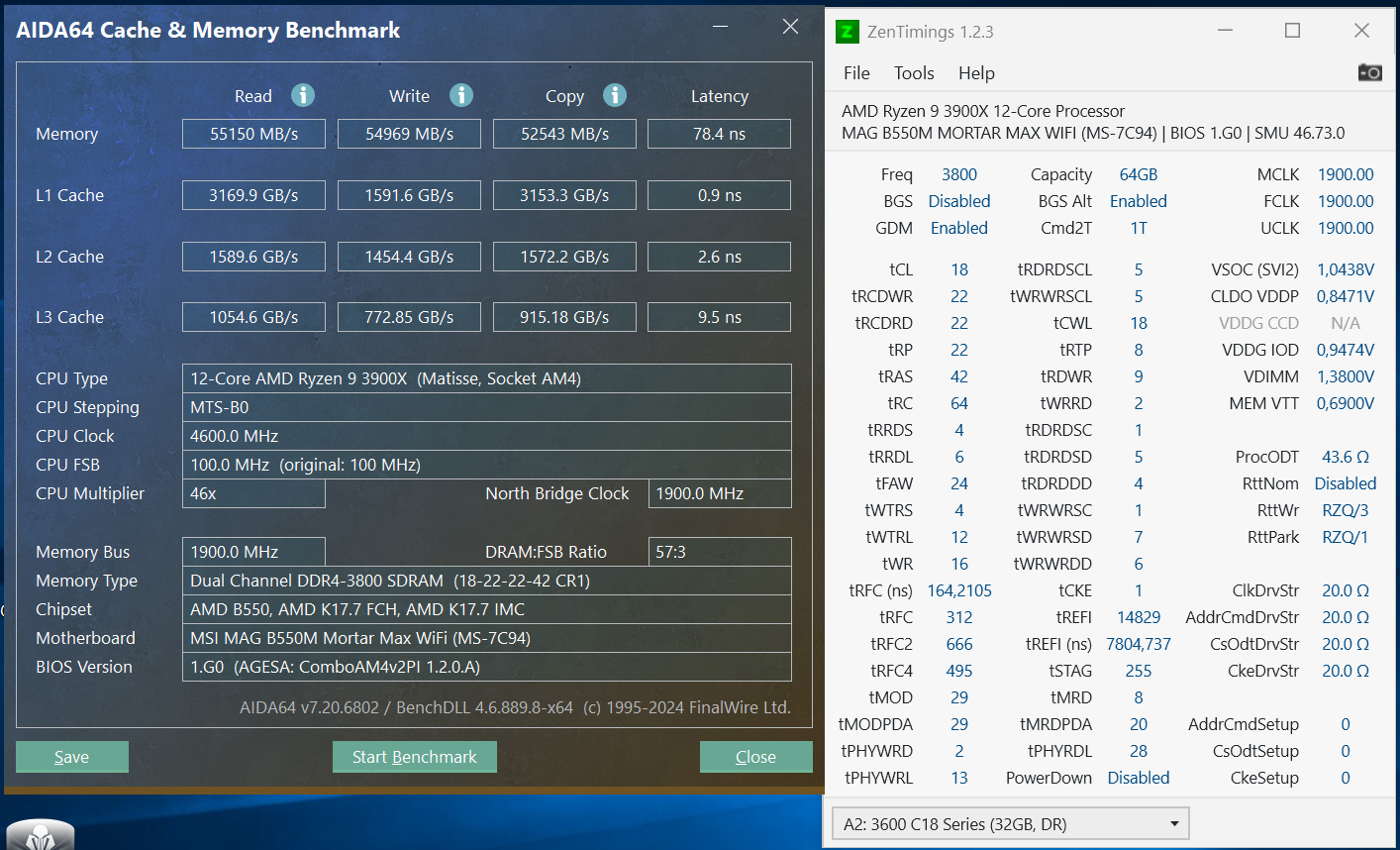Viewport: 1400px width, 850px height.
Task: Click the tREFI (ns) value 7804,737
Action: click(x=1139, y=644)
